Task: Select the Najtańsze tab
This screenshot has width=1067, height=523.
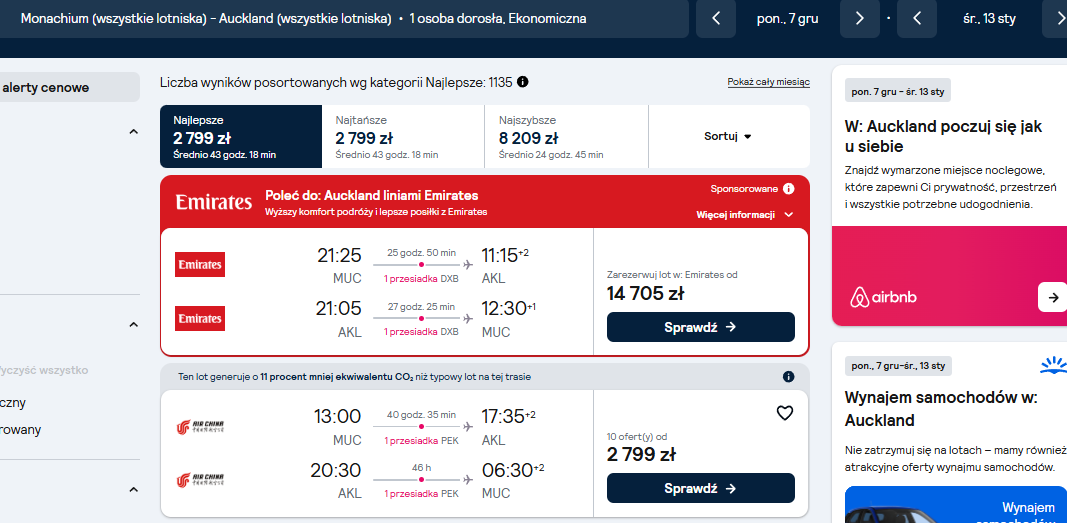Action: click(x=404, y=136)
